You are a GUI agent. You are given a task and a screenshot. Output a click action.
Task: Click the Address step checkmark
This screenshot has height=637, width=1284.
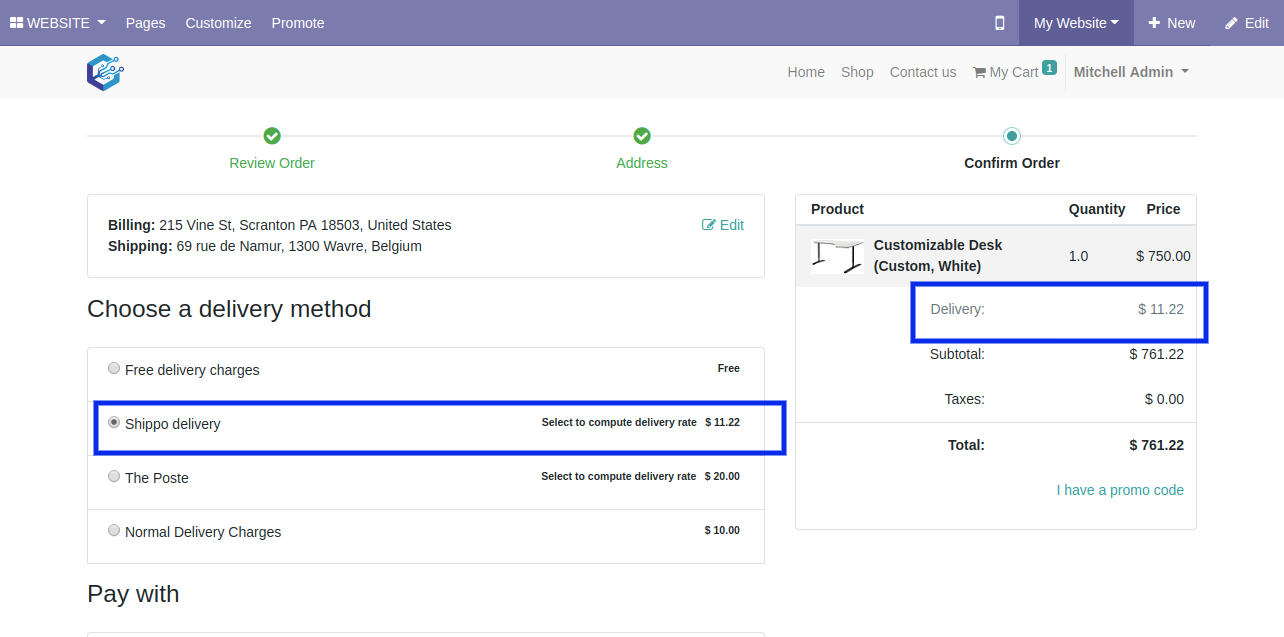[x=642, y=136]
